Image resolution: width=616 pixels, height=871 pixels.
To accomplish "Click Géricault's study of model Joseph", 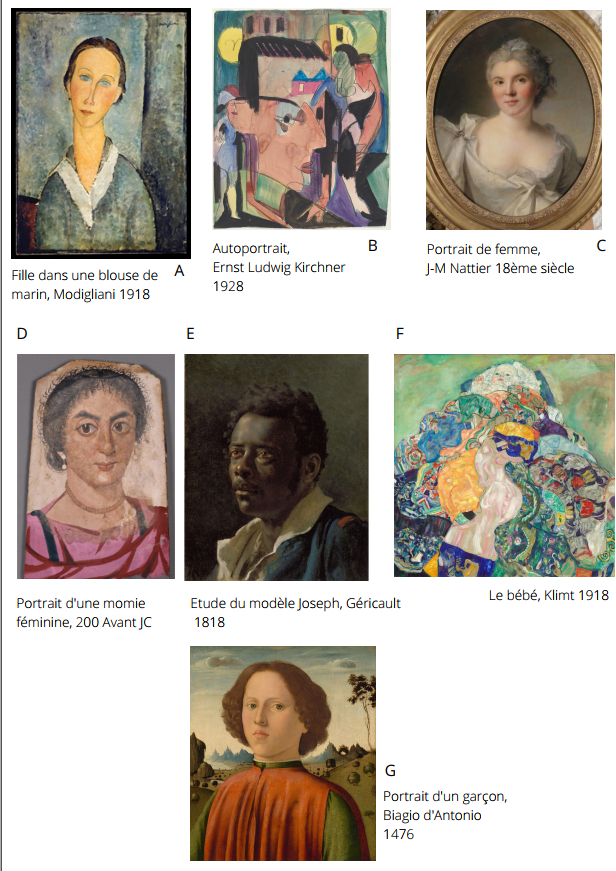I will [x=277, y=467].
